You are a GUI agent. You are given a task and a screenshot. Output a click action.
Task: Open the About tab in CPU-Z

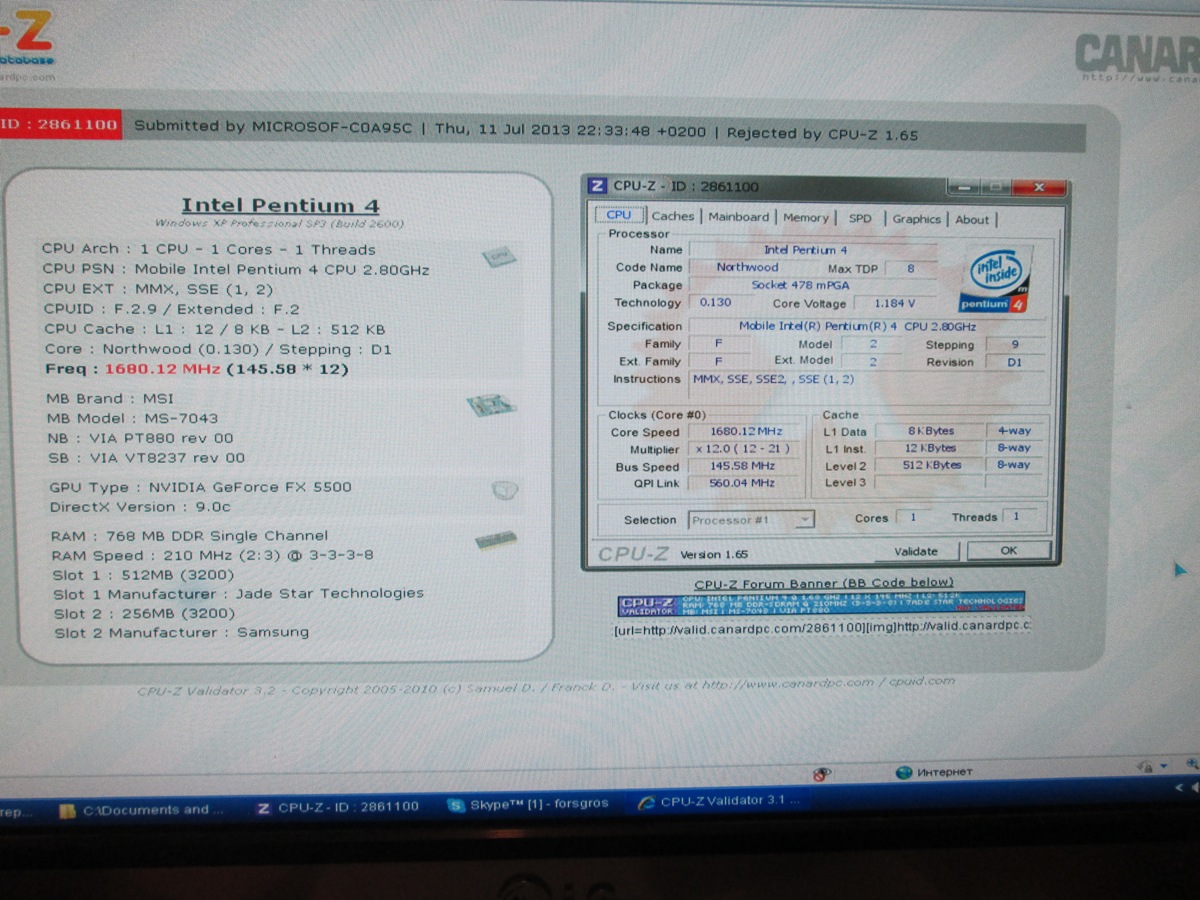(972, 220)
